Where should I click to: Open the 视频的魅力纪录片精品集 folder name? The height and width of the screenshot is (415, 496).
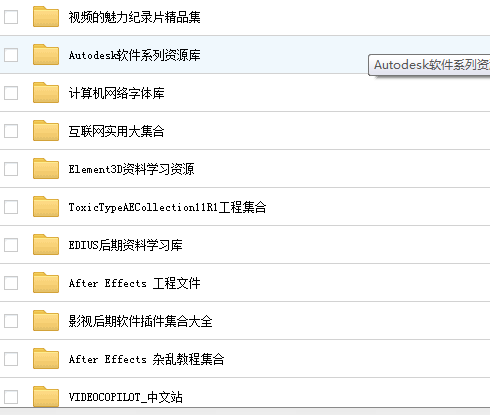tap(134, 17)
